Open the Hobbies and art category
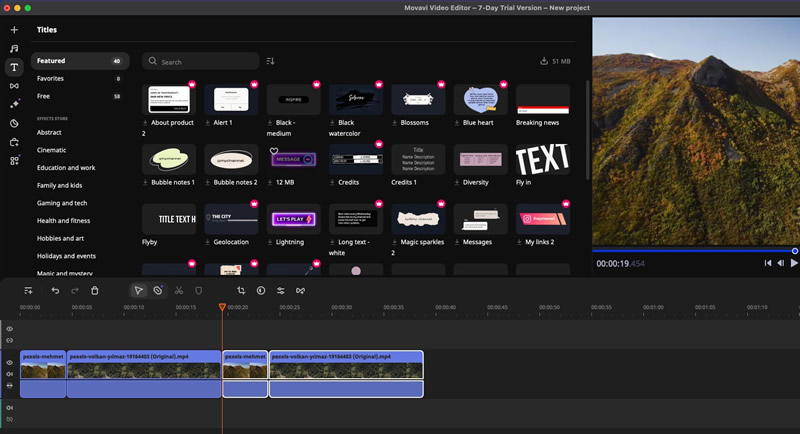Image resolution: width=800 pixels, height=434 pixels. click(60, 238)
